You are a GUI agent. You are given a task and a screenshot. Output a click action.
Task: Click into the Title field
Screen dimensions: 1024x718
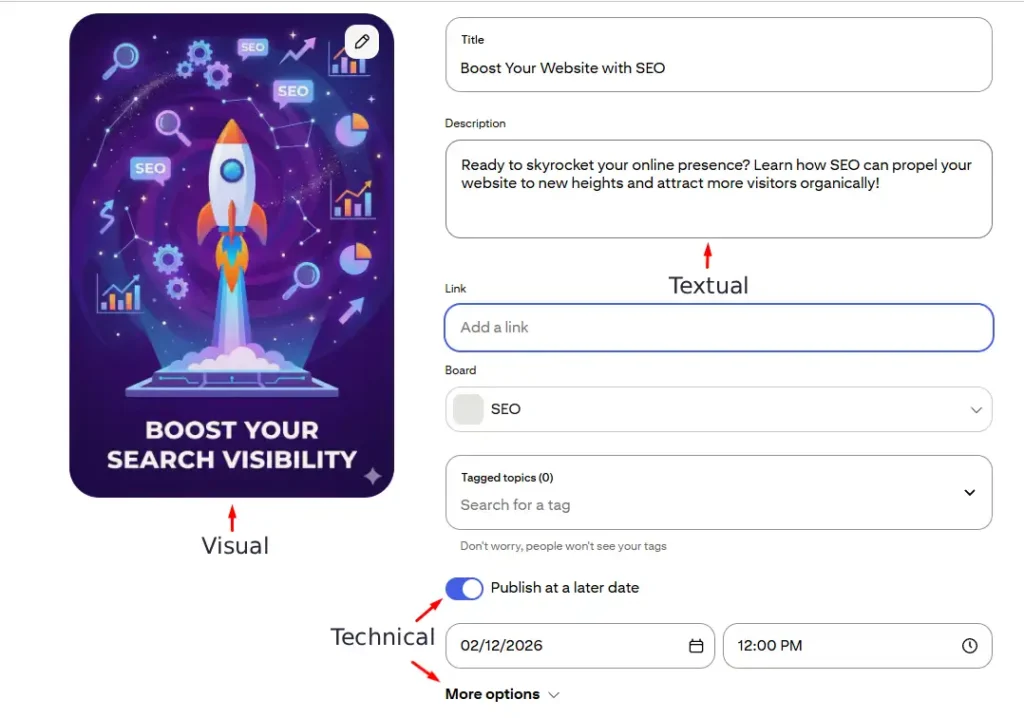click(718, 68)
